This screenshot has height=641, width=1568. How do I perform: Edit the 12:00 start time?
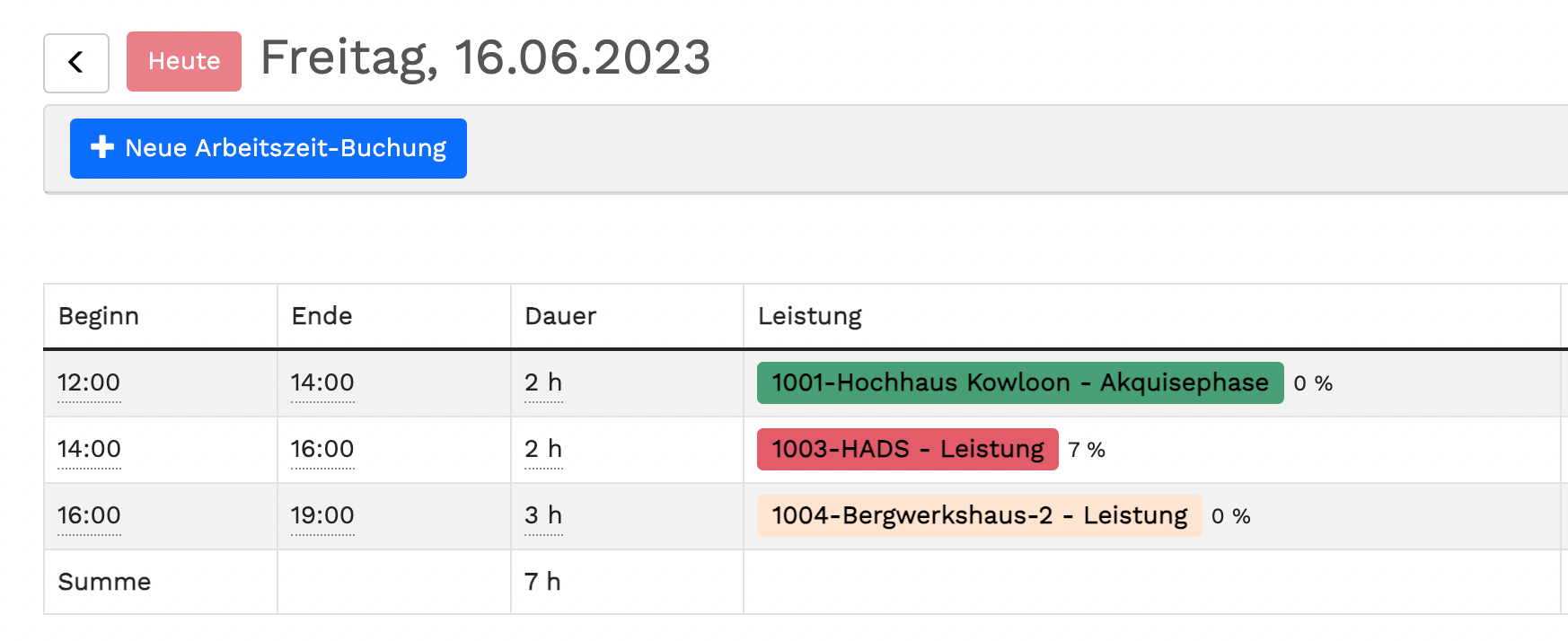[89, 383]
